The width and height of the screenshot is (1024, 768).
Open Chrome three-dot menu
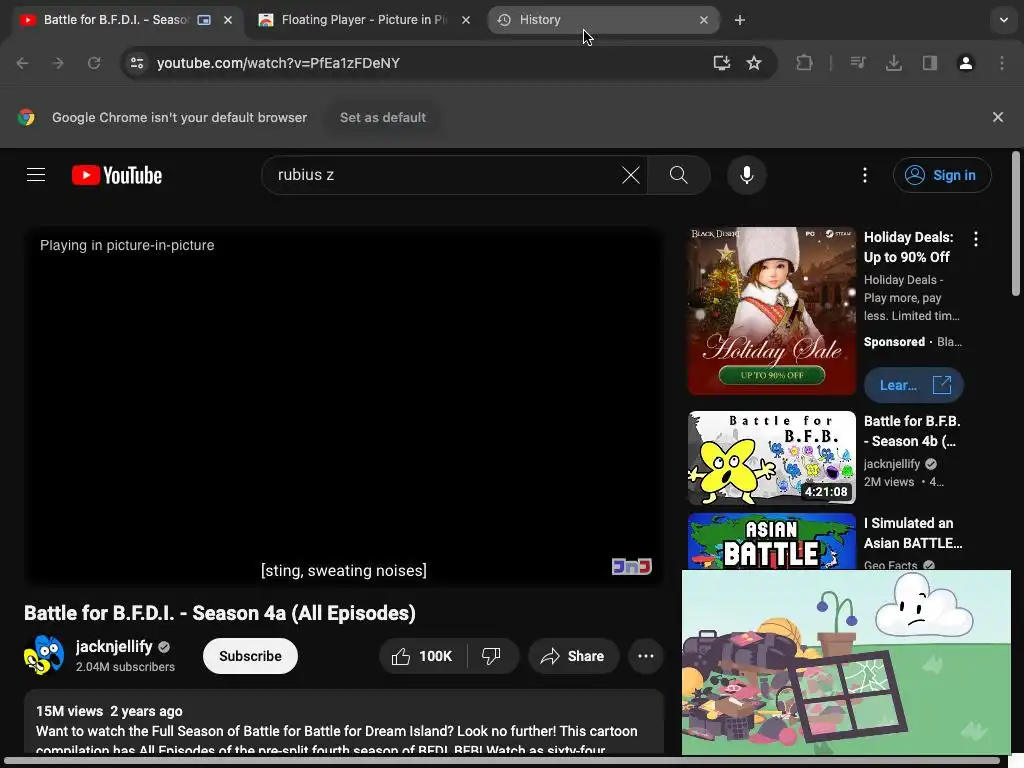[x=1002, y=63]
